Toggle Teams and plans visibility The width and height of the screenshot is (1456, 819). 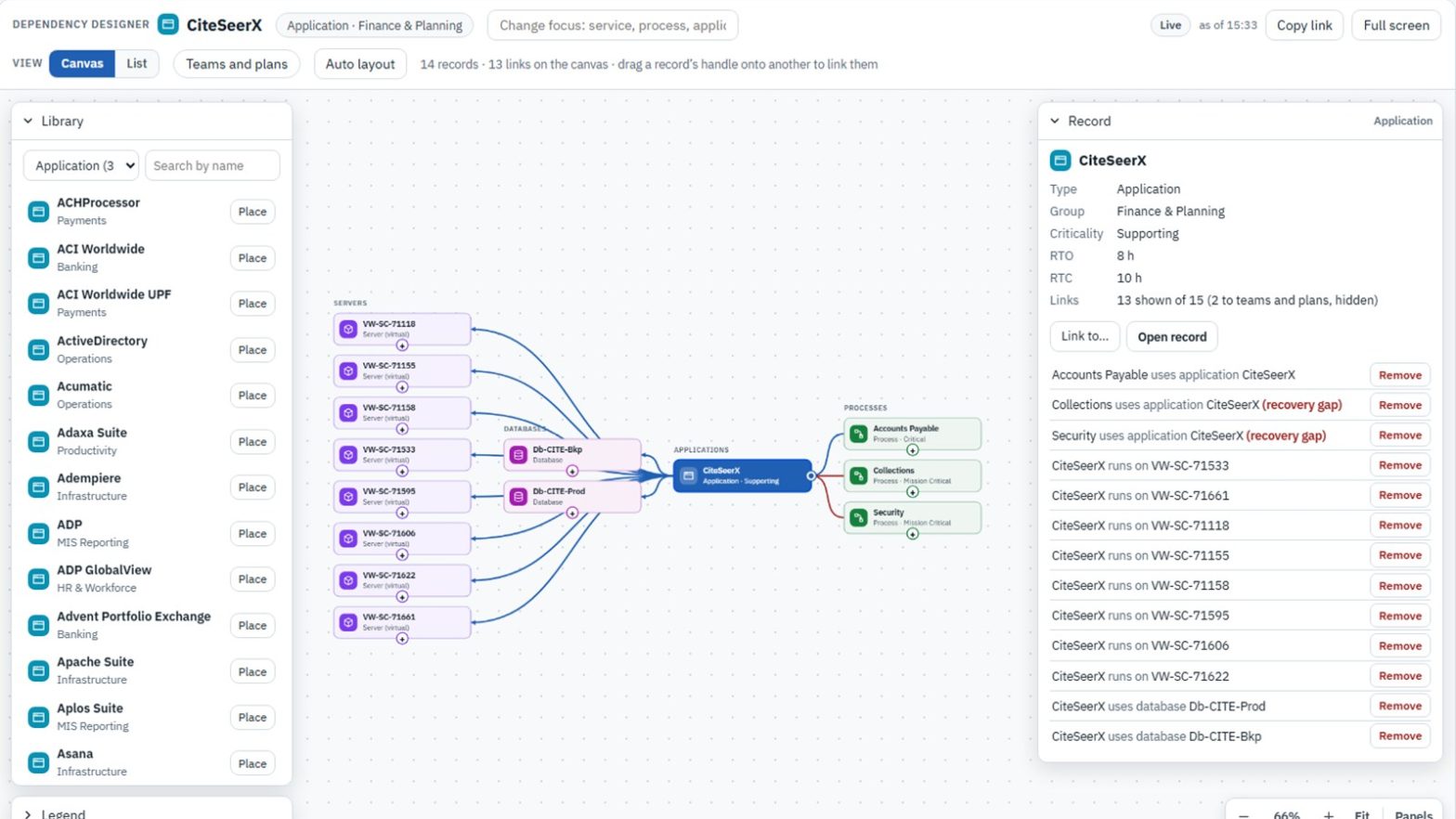[x=237, y=64]
